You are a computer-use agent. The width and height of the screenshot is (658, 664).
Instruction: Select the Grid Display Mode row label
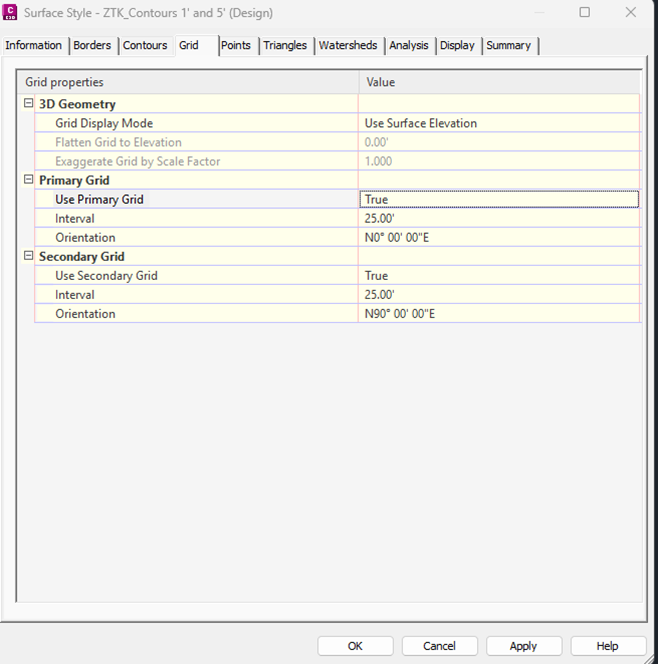[104, 123]
